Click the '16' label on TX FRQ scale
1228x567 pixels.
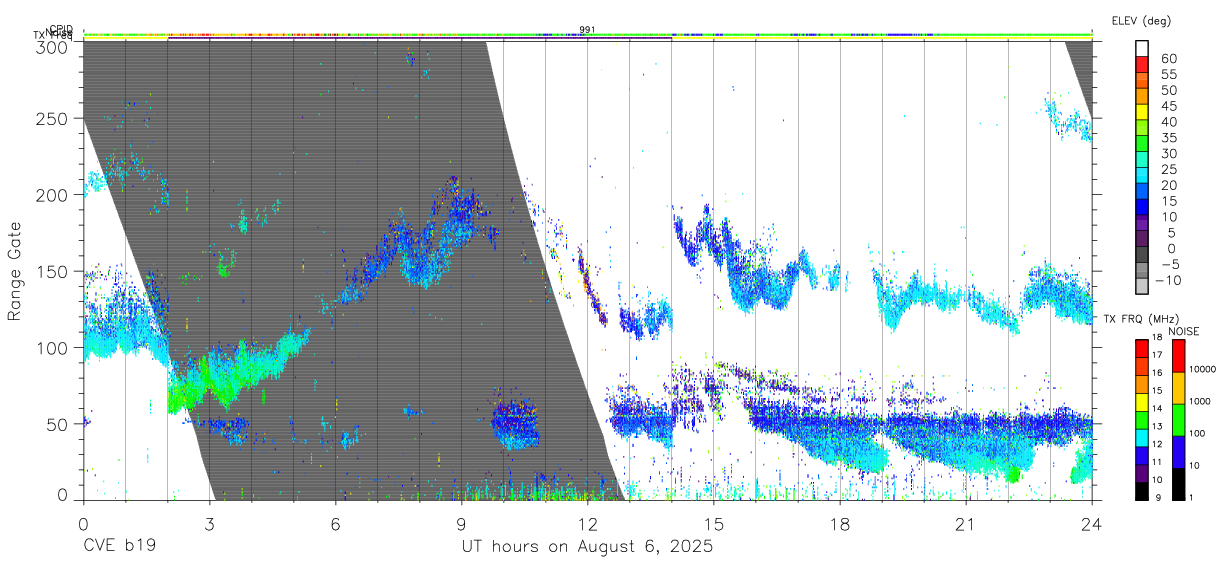click(x=1157, y=372)
